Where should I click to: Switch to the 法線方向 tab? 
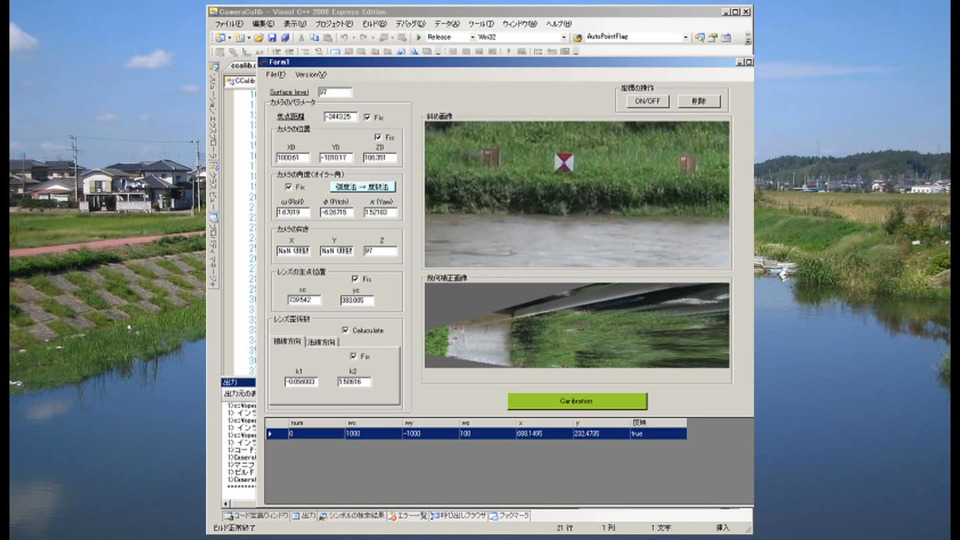[322, 342]
